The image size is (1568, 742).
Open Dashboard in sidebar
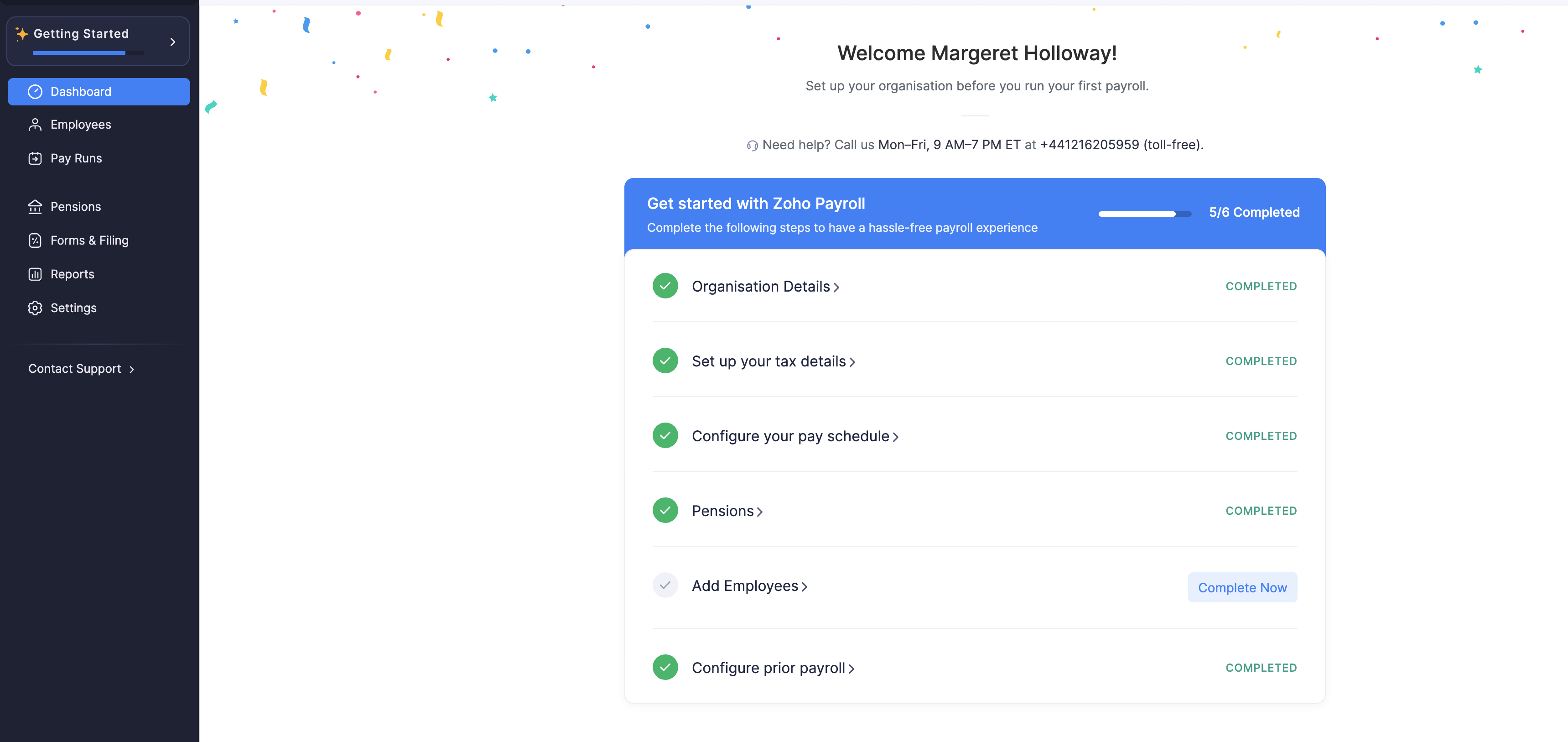(99, 91)
